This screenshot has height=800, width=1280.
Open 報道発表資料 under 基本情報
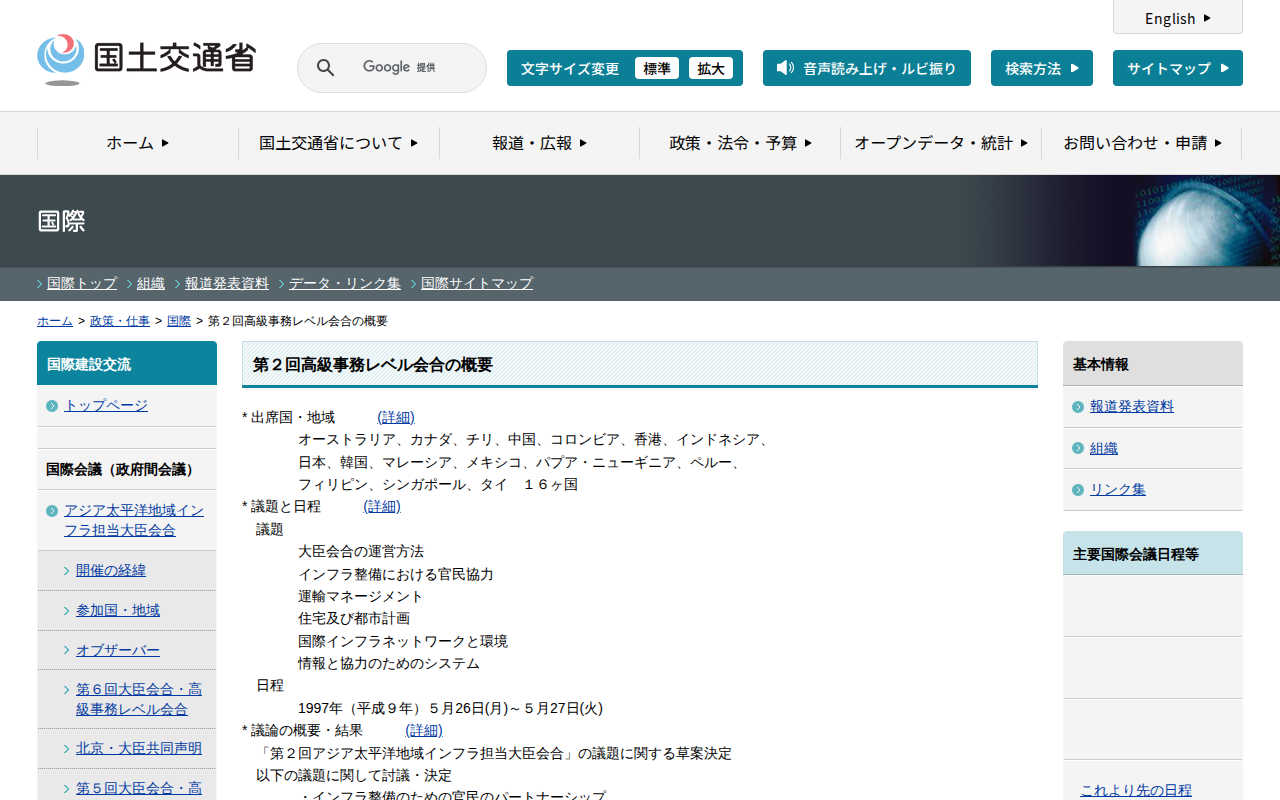point(1132,406)
